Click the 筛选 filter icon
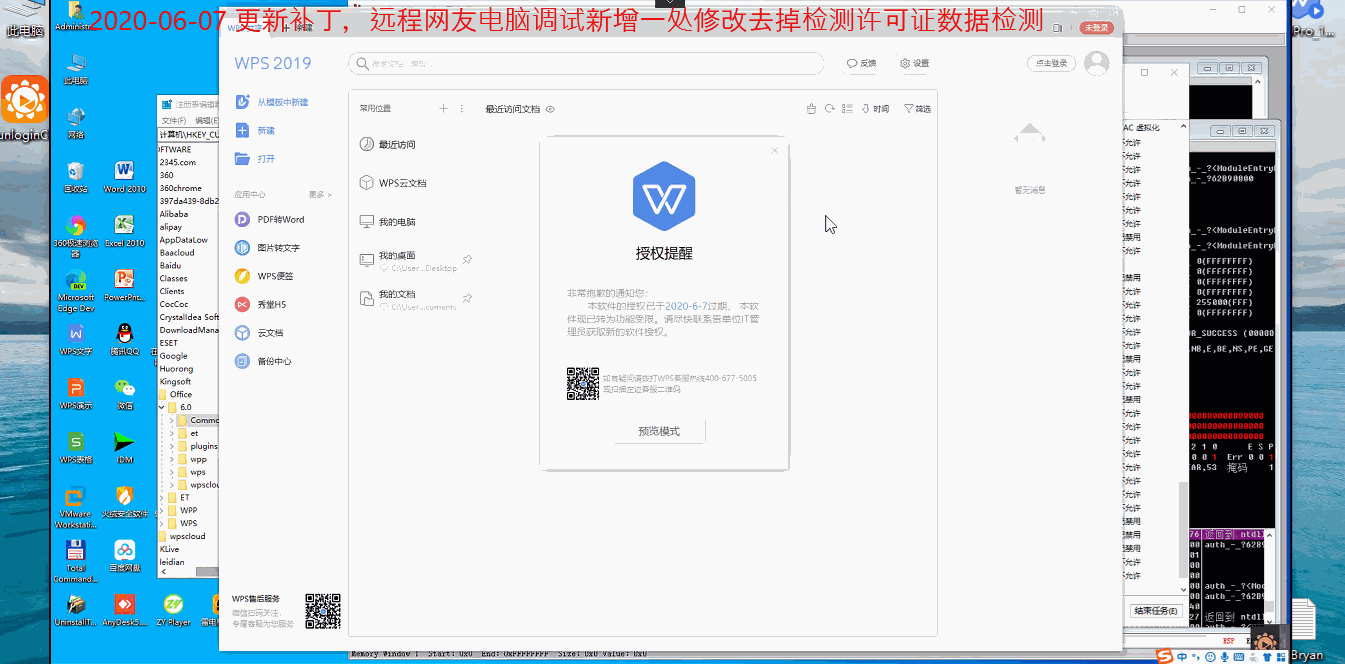1345x664 pixels. point(909,109)
